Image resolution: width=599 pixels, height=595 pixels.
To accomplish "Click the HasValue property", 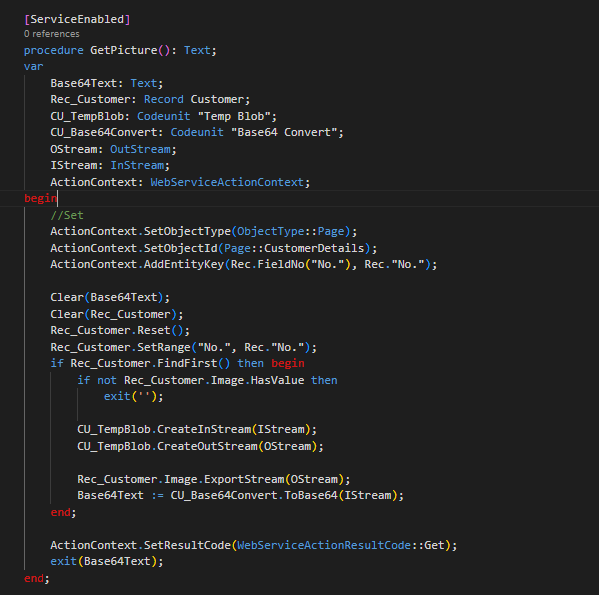I will [x=277, y=380].
